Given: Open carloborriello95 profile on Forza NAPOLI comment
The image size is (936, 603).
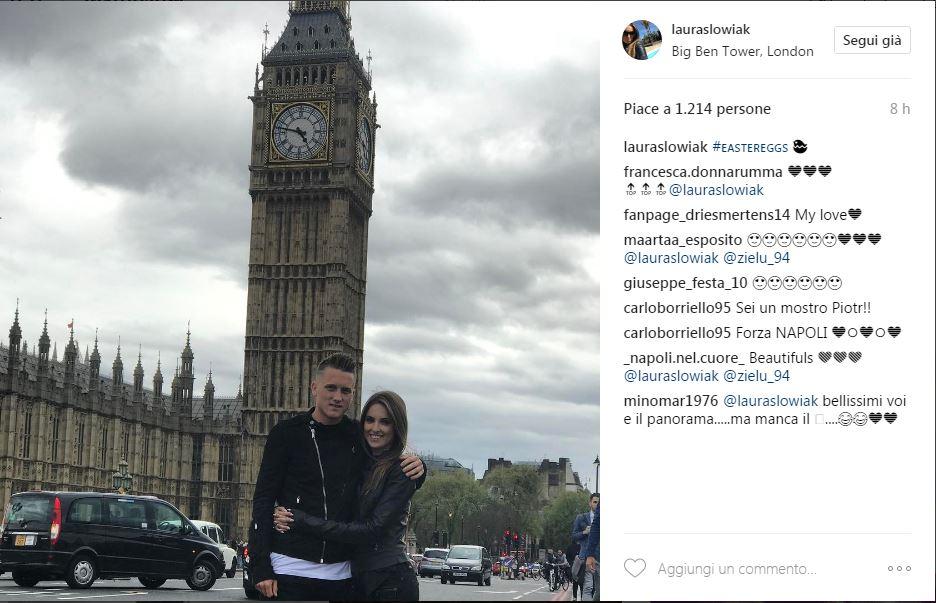Looking at the screenshot, I should [678, 333].
